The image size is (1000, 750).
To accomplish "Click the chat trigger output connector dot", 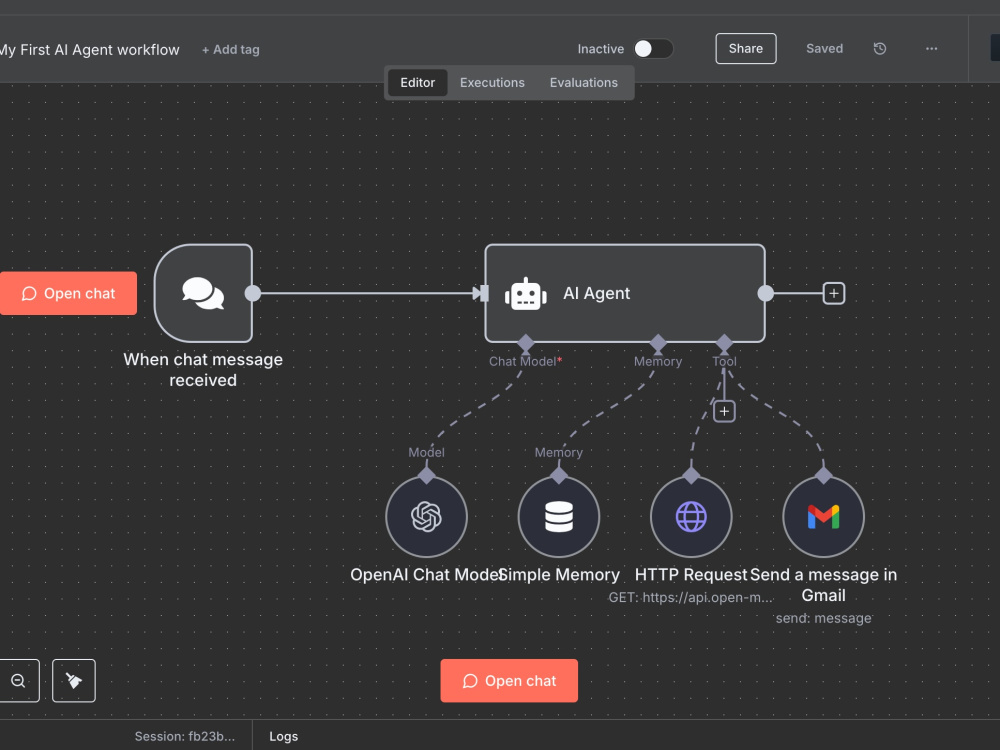I will 253,293.
